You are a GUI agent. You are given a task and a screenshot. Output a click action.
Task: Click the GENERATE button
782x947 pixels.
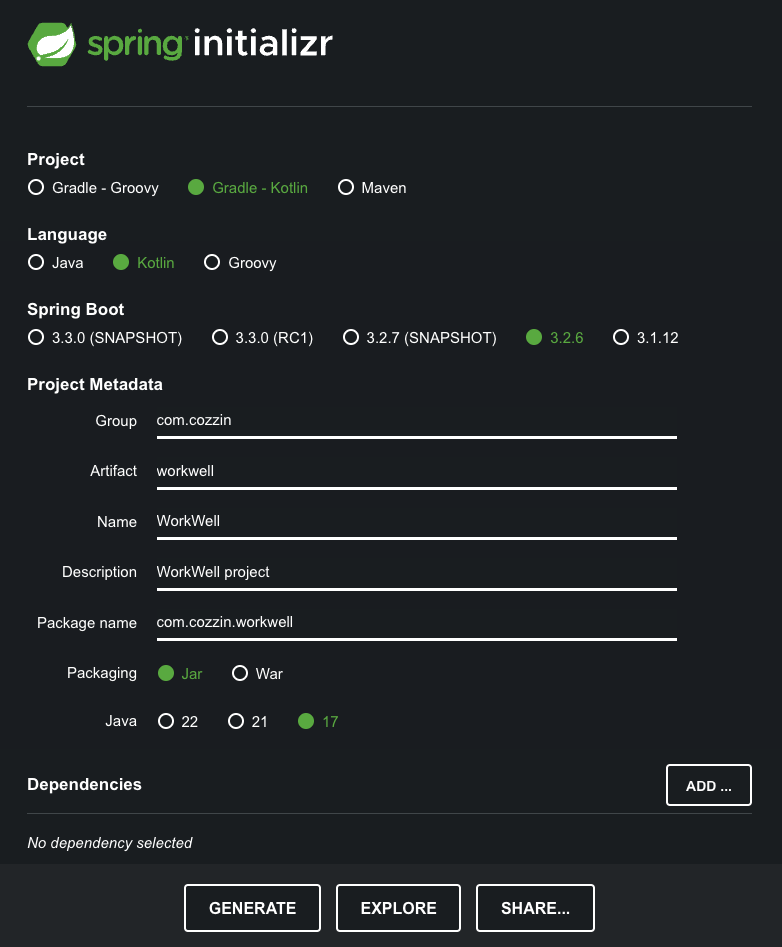(252, 908)
